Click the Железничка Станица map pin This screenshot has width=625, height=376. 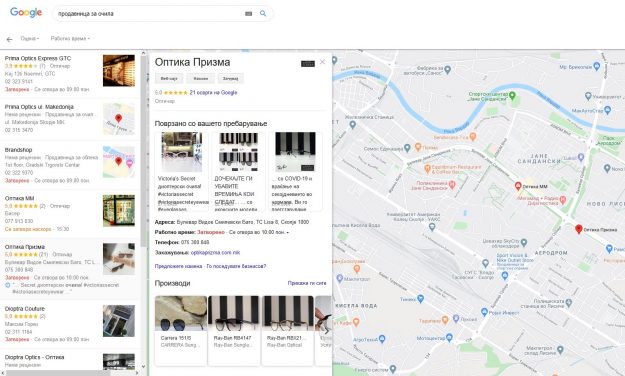(x=352, y=124)
